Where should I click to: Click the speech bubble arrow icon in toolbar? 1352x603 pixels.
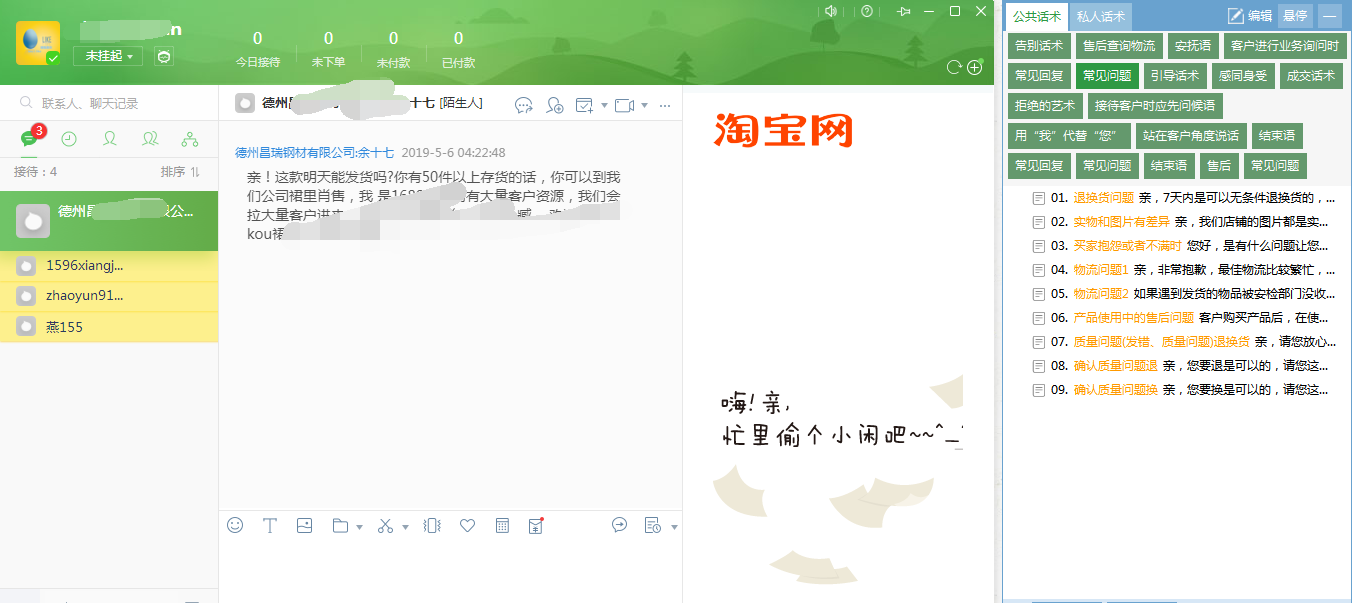pos(619,525)
